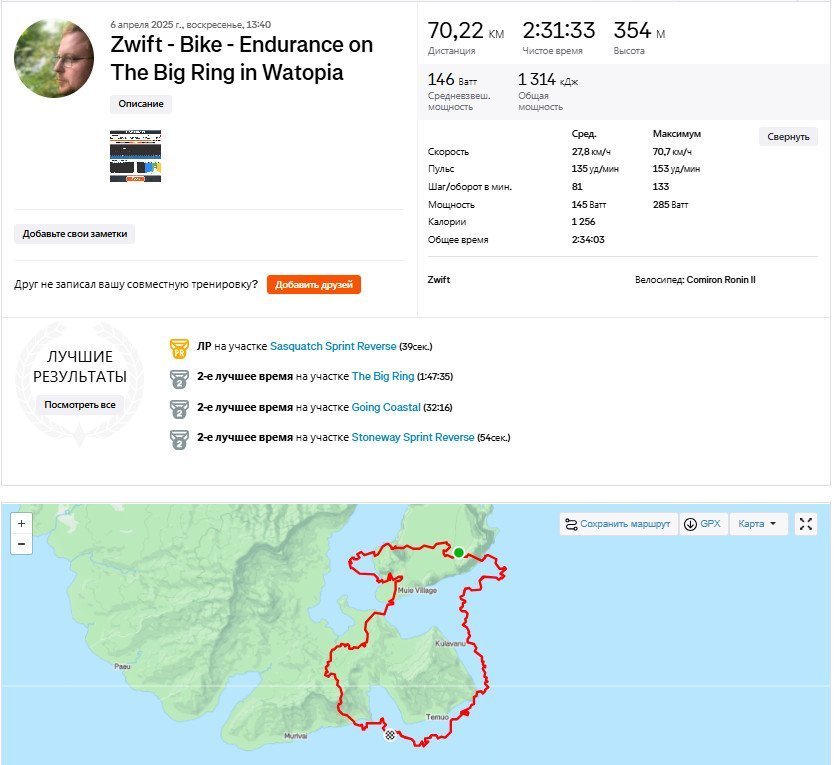Click the silver trophy beside Going Coastal
The width and height of the screenshot is (834, 765).
point(179,409)
